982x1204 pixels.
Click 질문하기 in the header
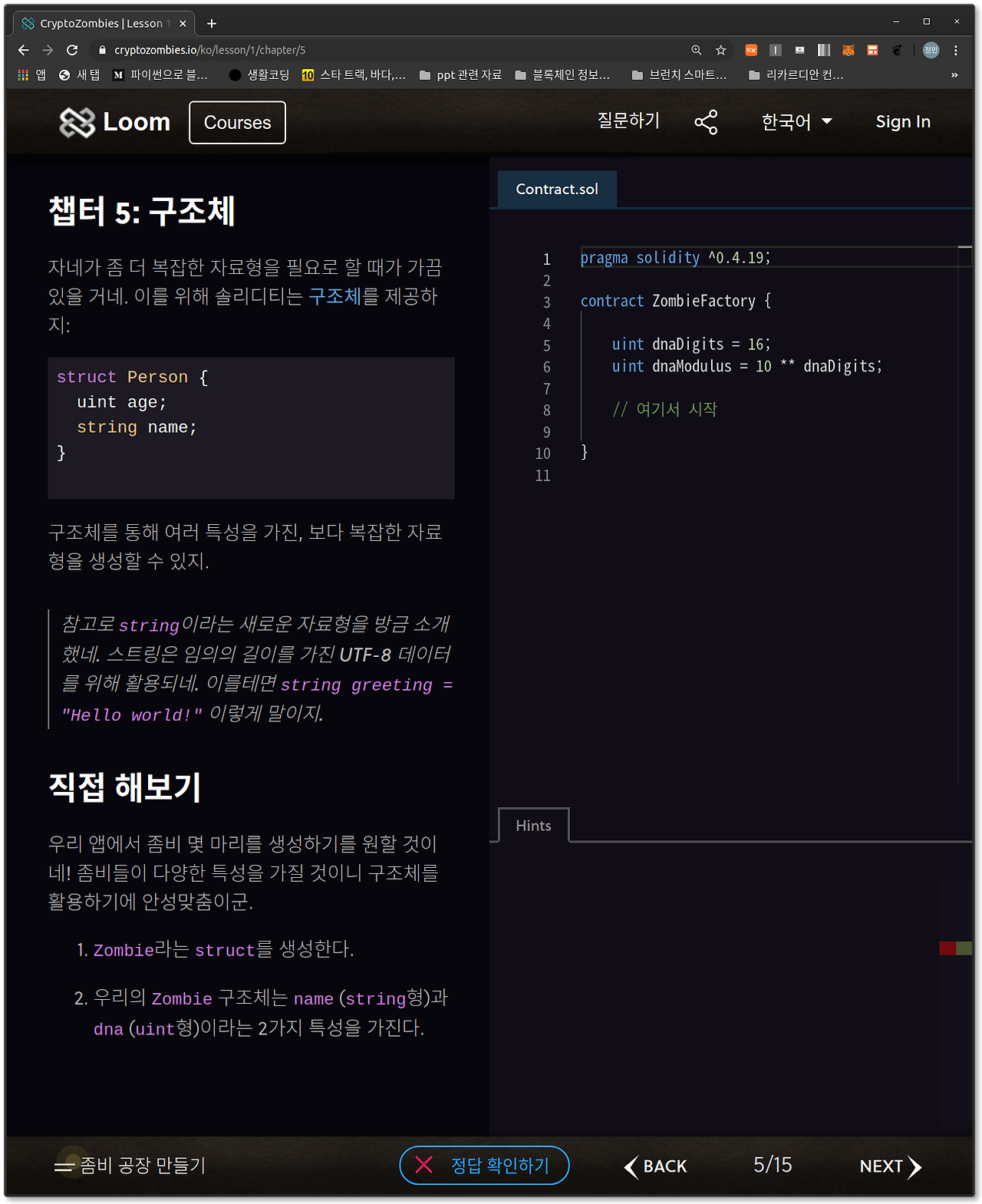click(x=628, y=120)
